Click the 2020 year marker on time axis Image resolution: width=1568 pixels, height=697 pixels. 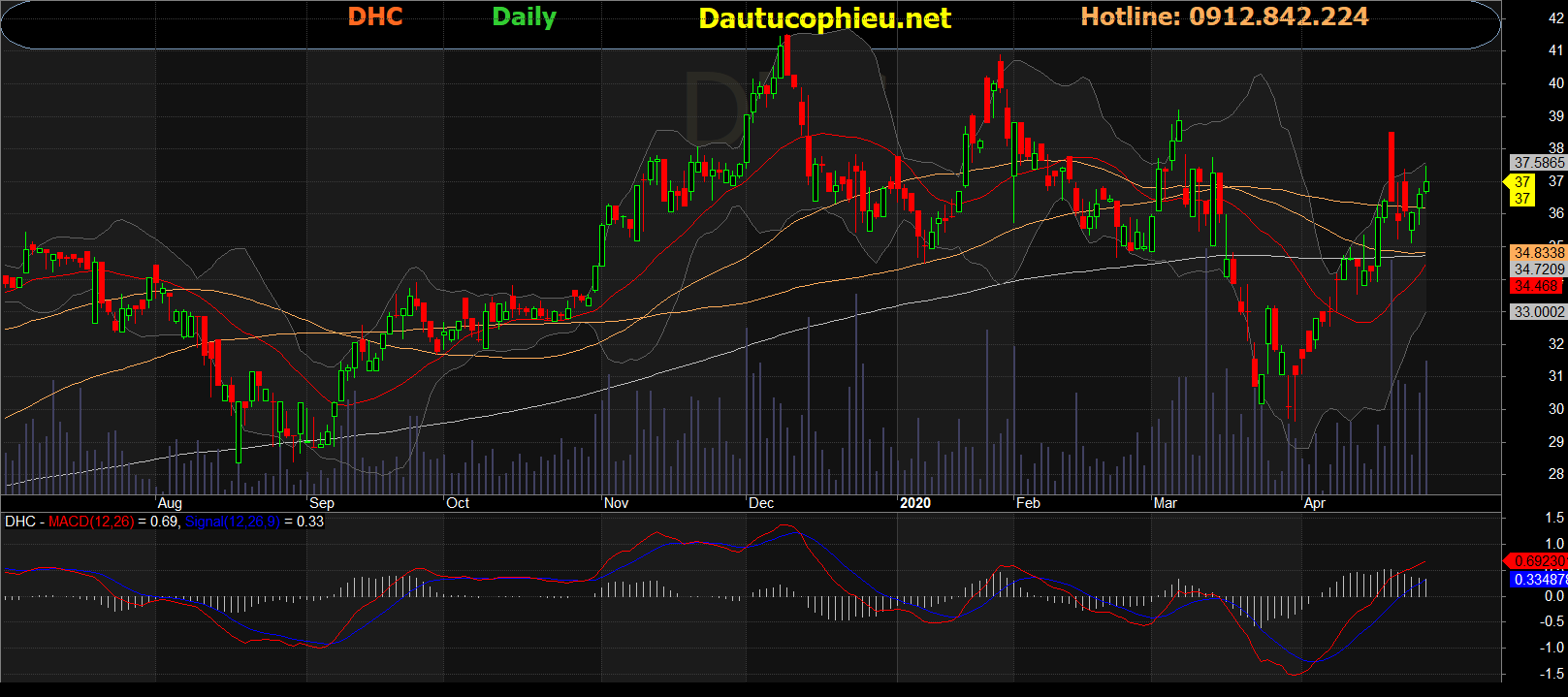point(914,503)
